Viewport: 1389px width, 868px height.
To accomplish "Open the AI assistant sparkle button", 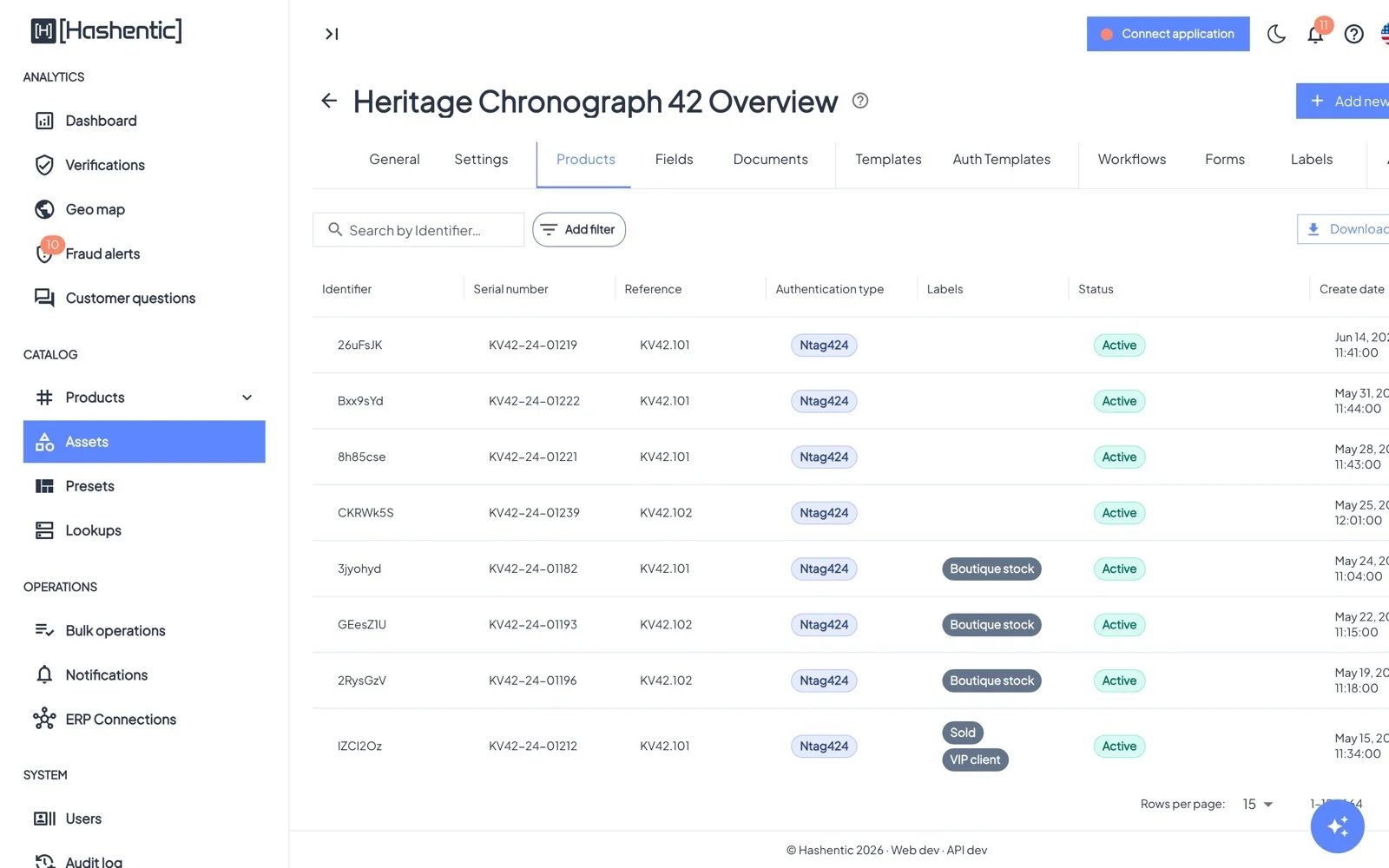I will pyautogui.click(x=1337, y=826).
